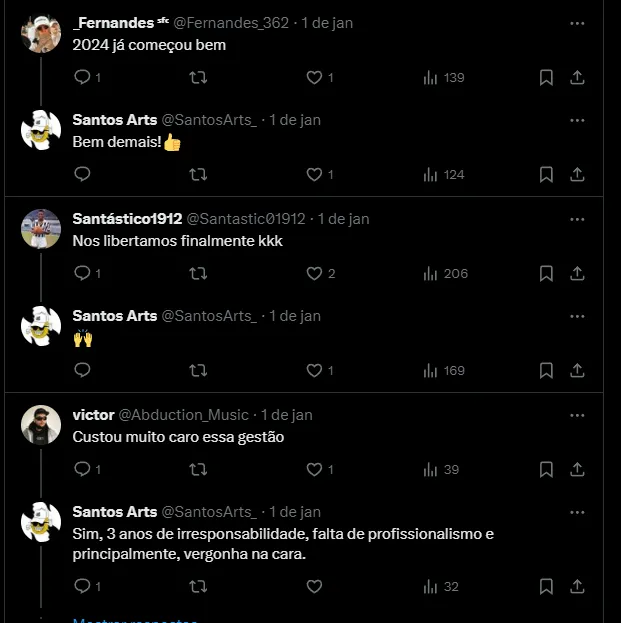Open the @Abduction_Music handle link
Viewport: 621px width, 623px height.
184,414
